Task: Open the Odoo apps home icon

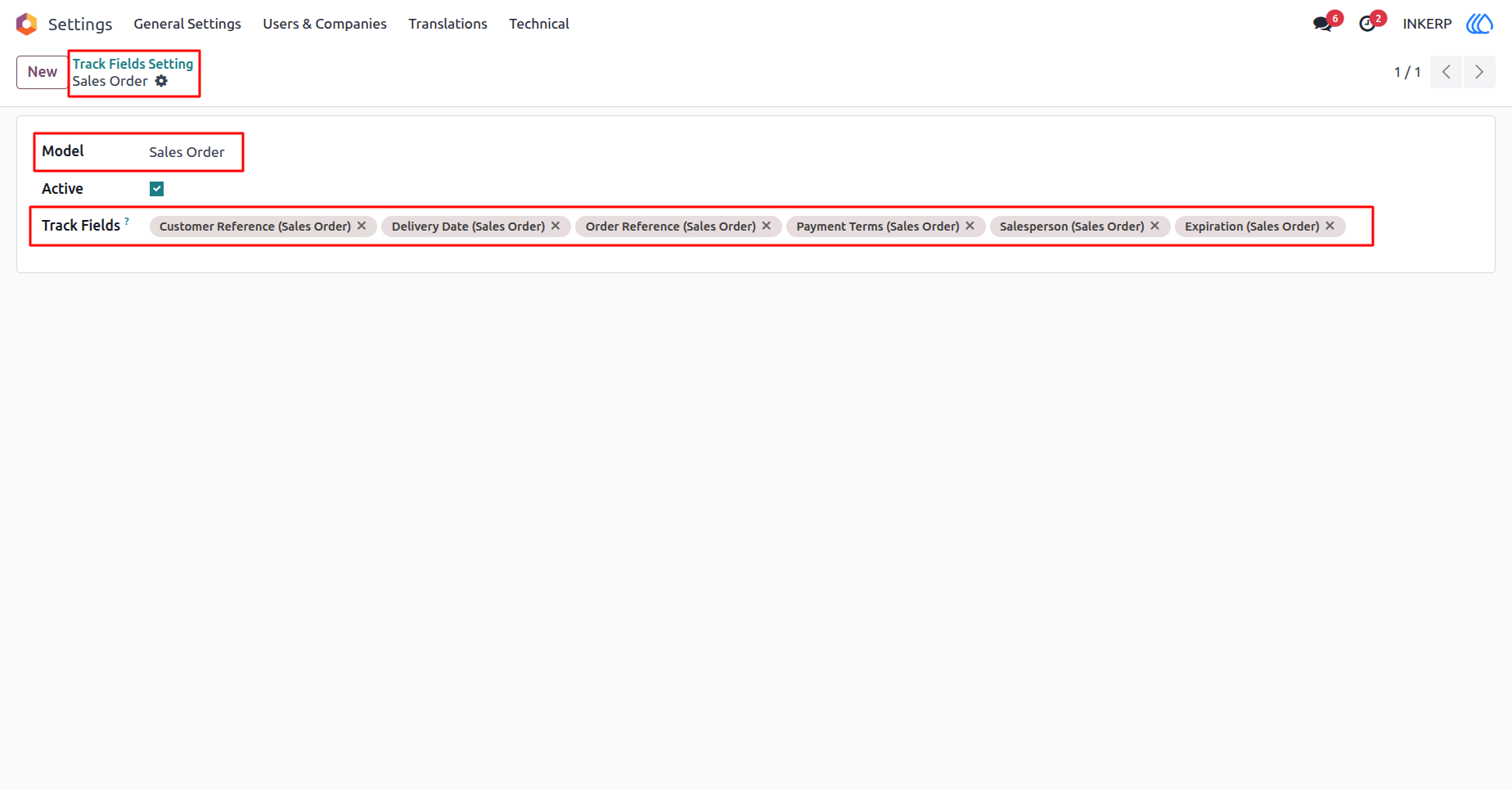Action: coord(26,24)
